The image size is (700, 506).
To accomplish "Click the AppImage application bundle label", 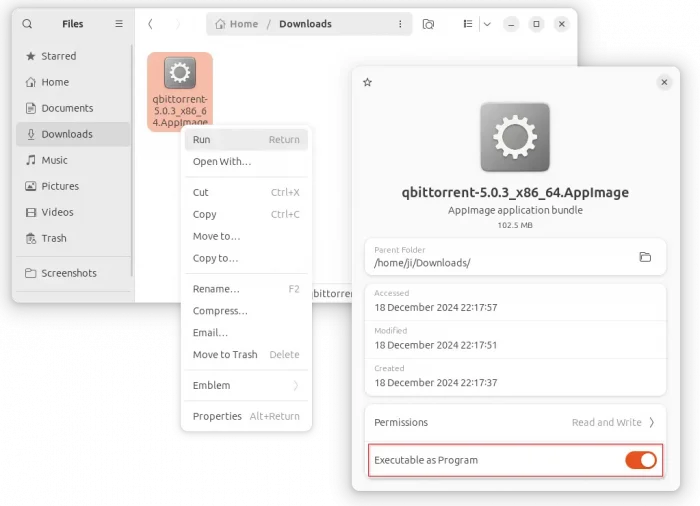I will (515, 210).
